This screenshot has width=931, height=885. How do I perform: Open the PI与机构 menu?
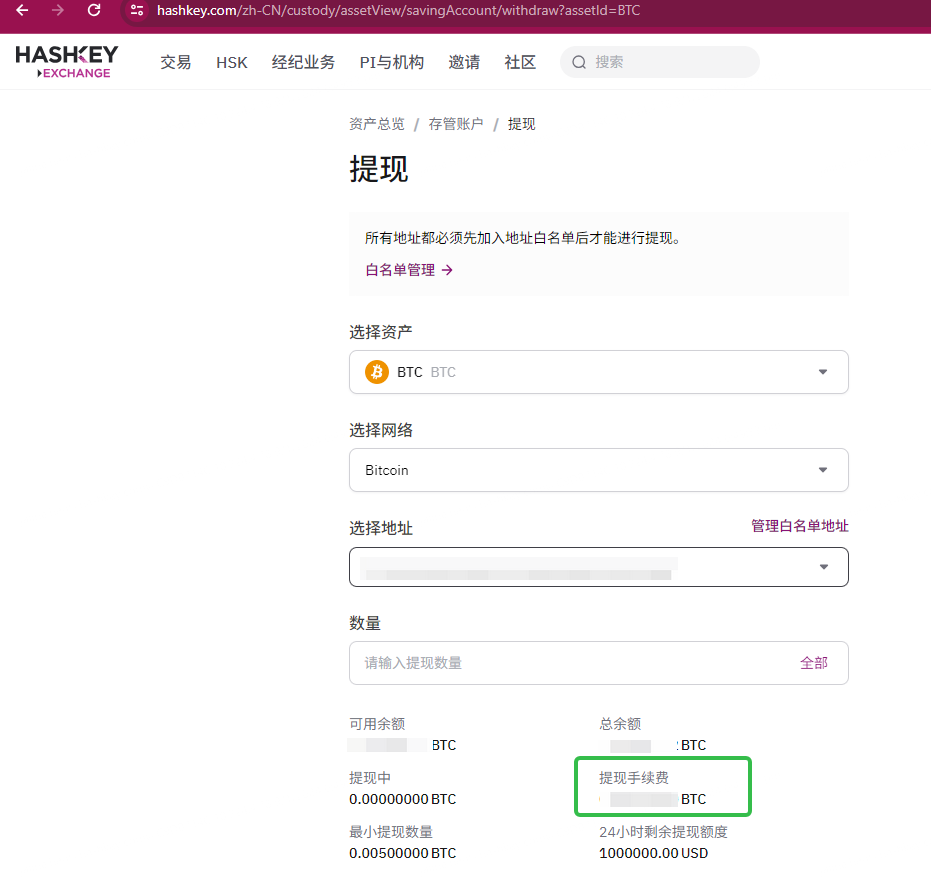click(392, 62)
